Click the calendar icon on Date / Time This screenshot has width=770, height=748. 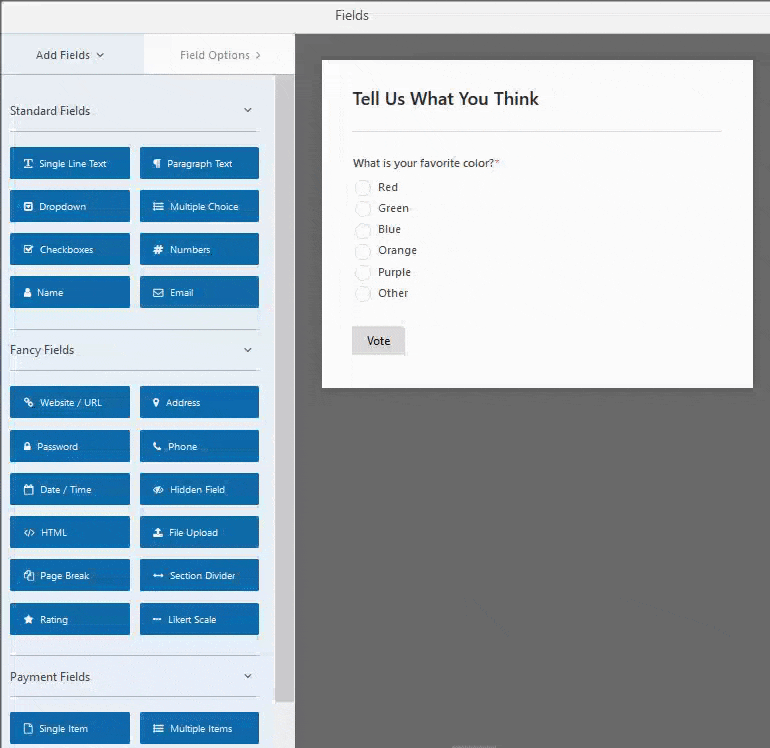point(28,490)
